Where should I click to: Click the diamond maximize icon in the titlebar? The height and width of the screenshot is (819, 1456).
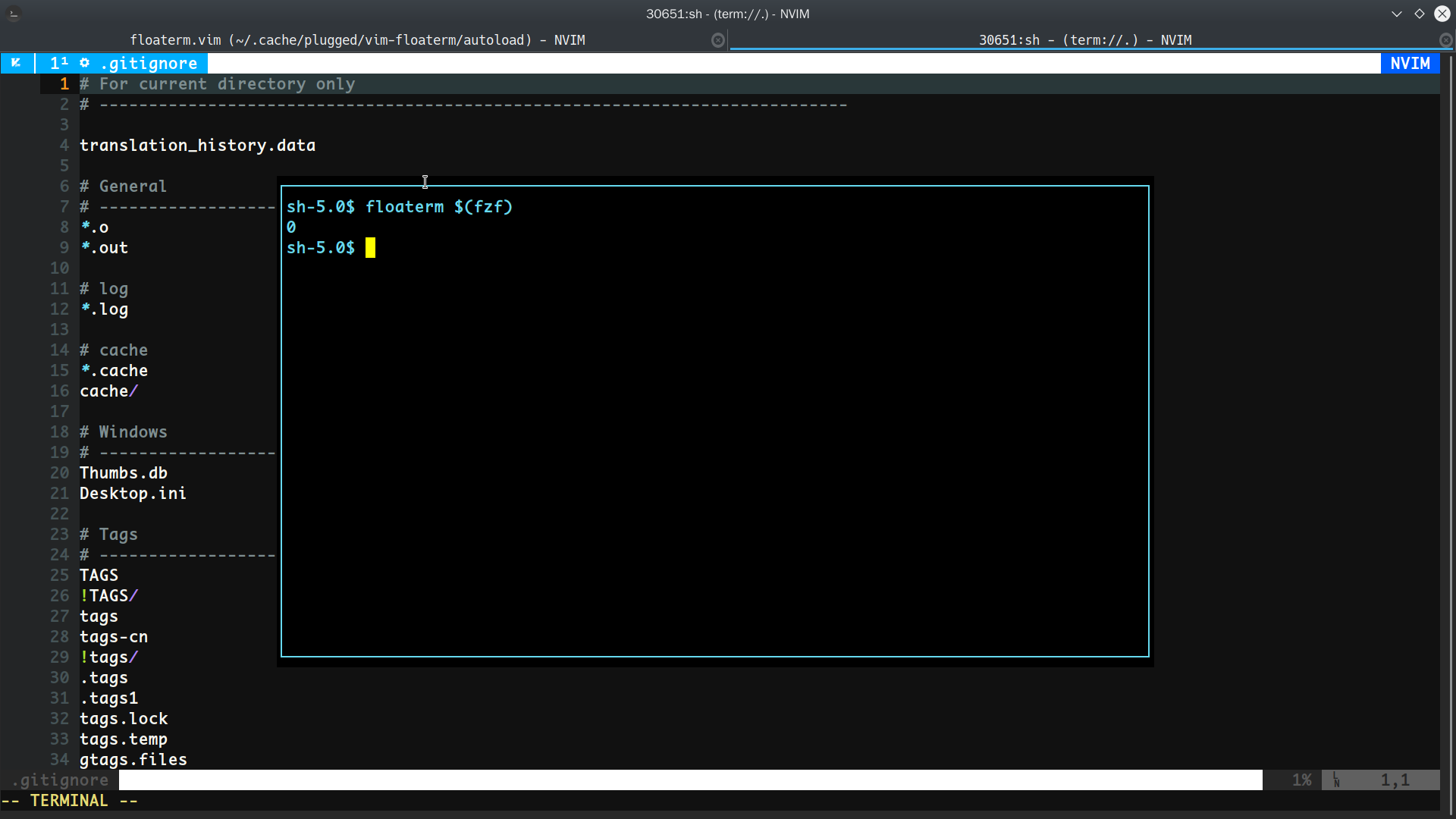click(x=1419, y=14)
